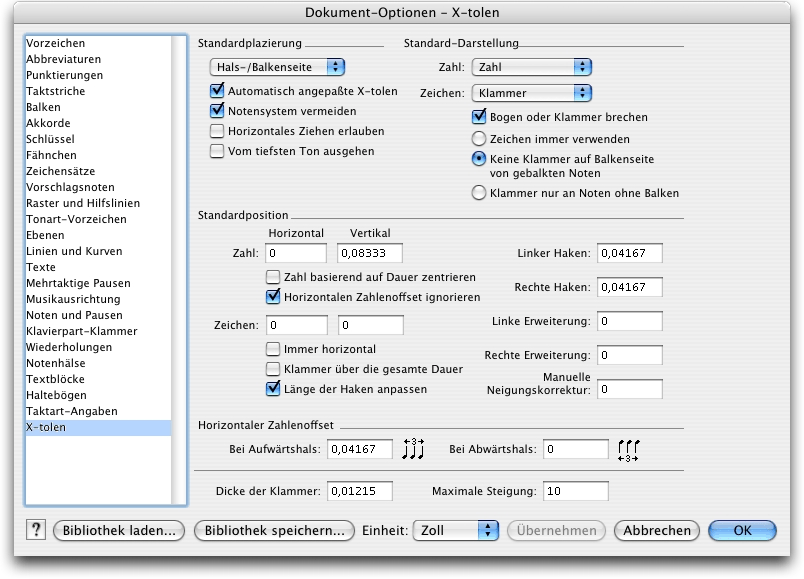Select Wiederholungen category

tap(98, 347)
